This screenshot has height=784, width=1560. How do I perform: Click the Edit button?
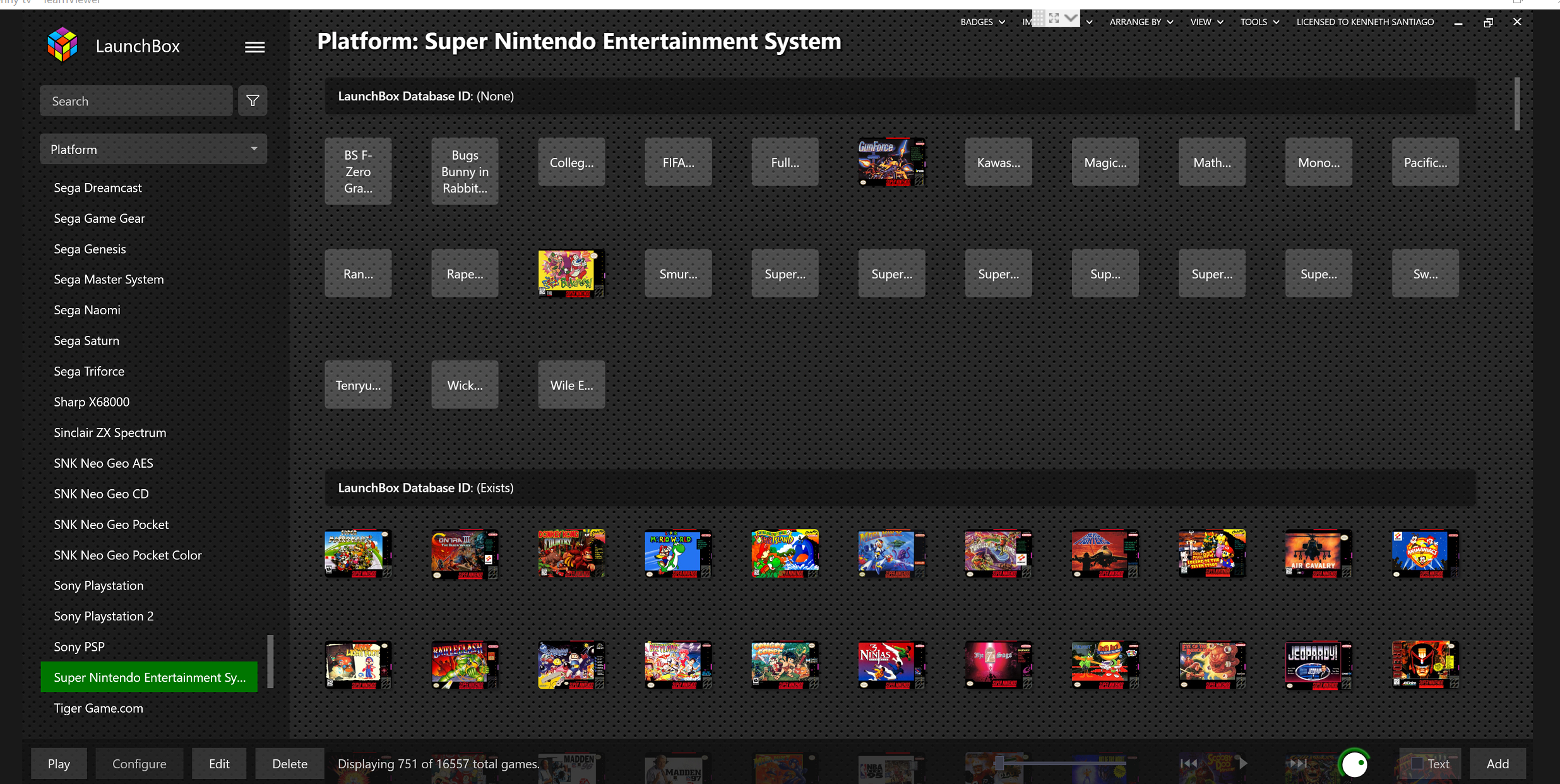pyautogui.click(x=219, y=764)
